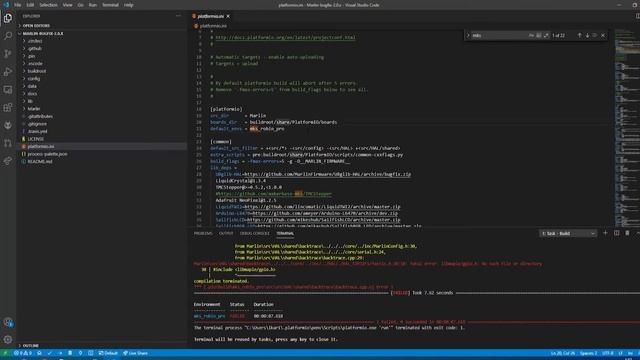Open the Search view in activity bar
Image resolution: width=640 pixels, height=360 pixels.
(x=8, y=36)
